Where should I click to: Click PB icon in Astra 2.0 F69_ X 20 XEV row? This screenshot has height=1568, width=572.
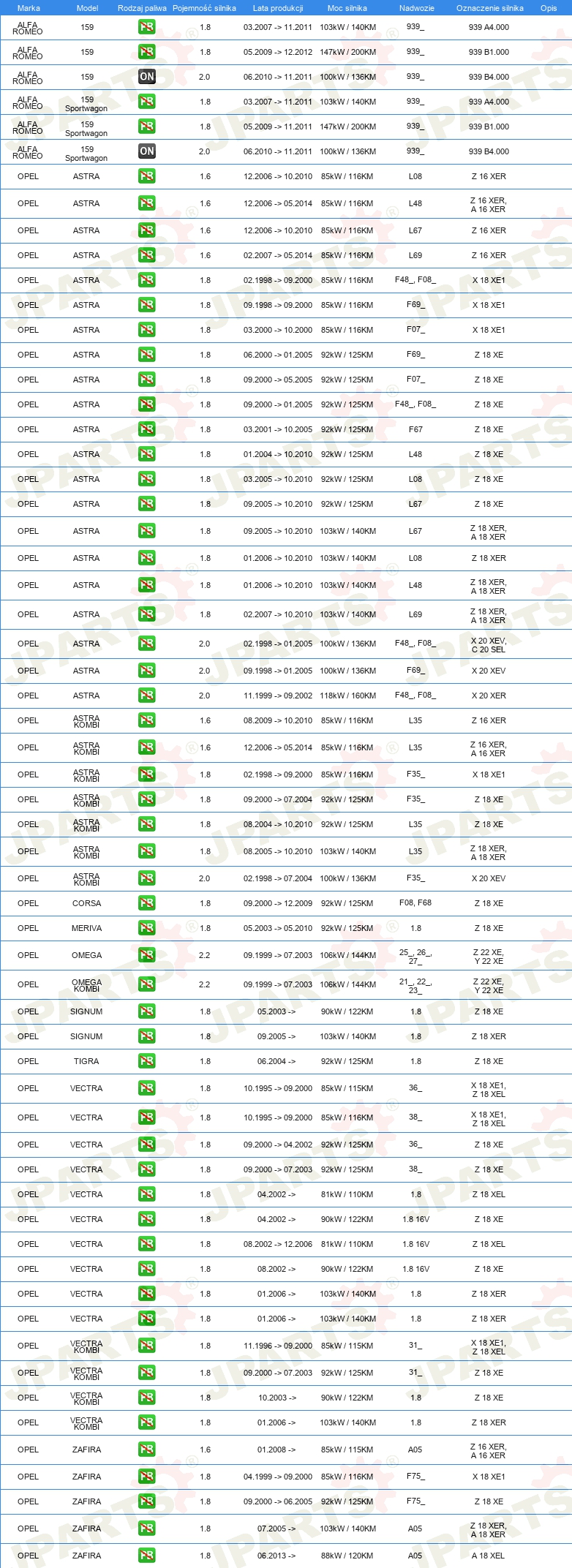(147, 671)
